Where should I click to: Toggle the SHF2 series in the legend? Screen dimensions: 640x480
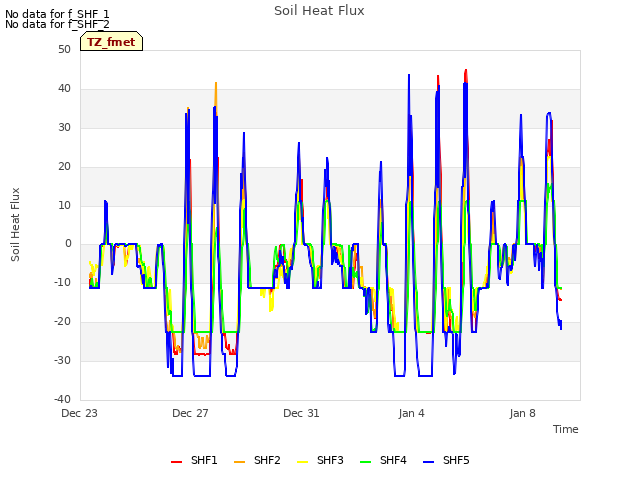[x=258, y=460]
